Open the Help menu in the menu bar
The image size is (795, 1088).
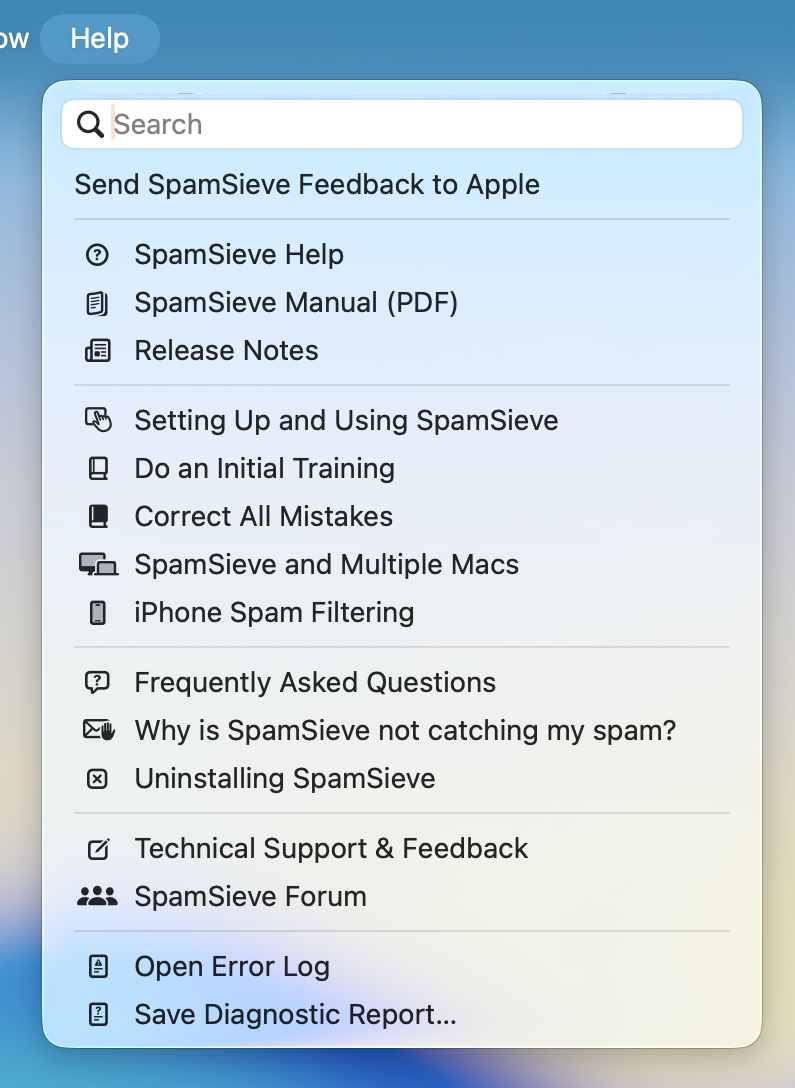[x=99, y=38]
